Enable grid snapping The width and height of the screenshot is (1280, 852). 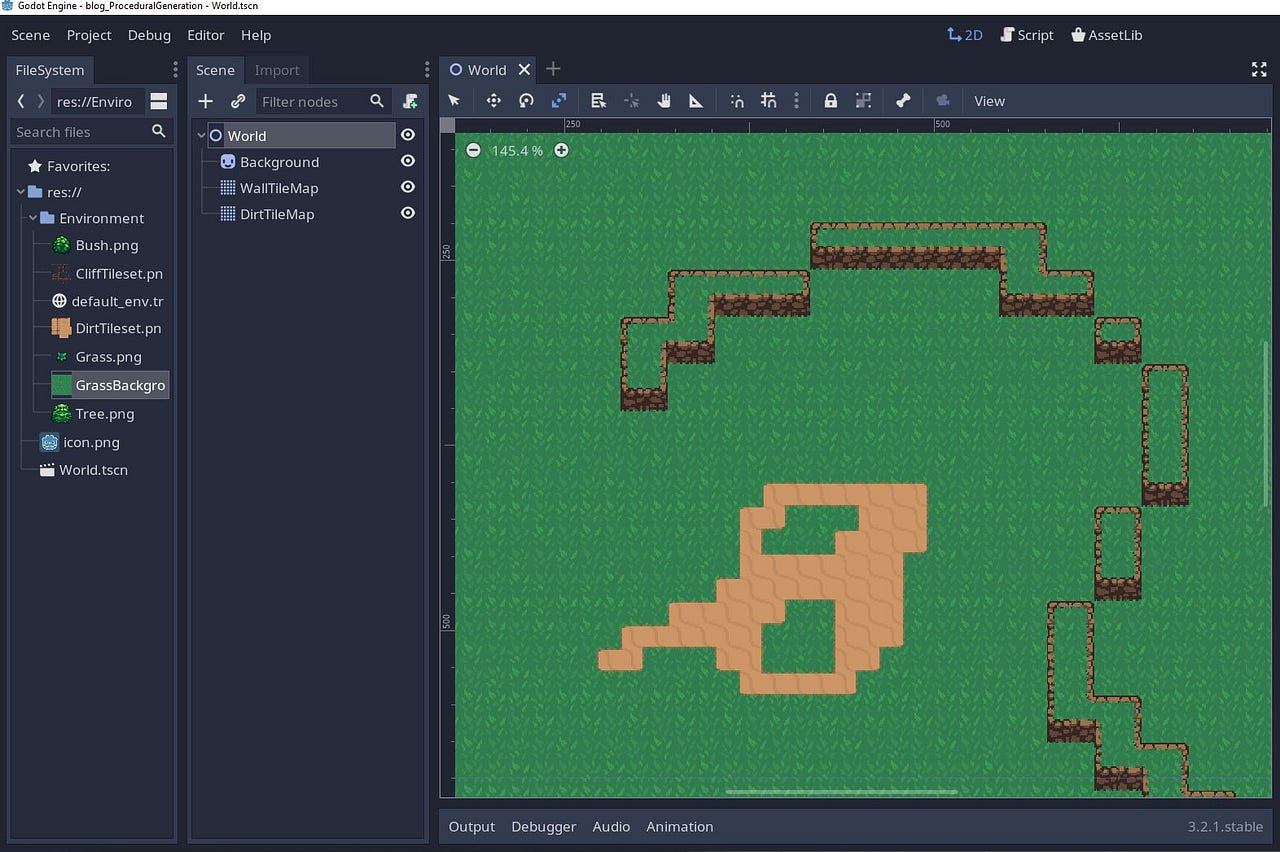coord(770,101)
